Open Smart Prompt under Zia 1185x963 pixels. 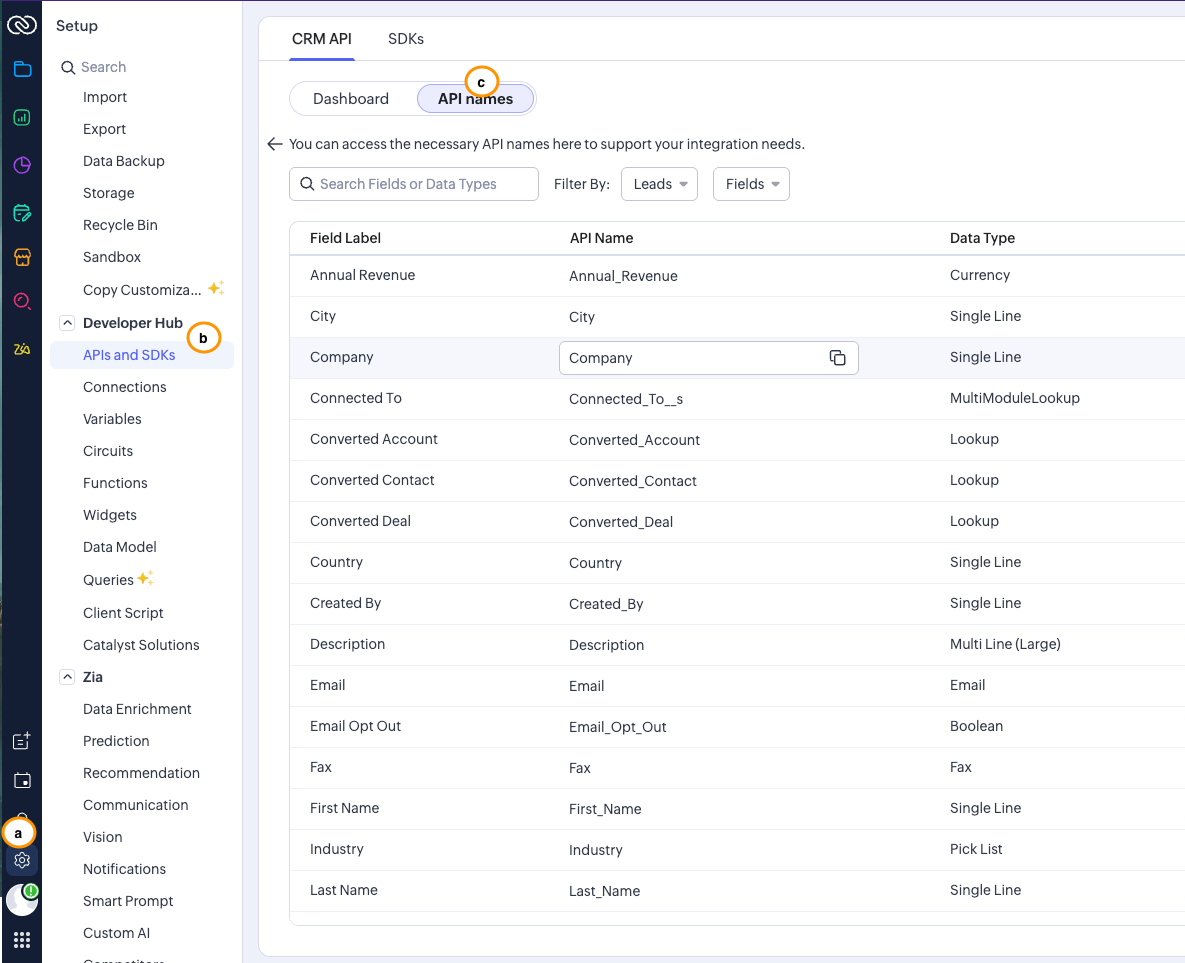pos(128,901)
